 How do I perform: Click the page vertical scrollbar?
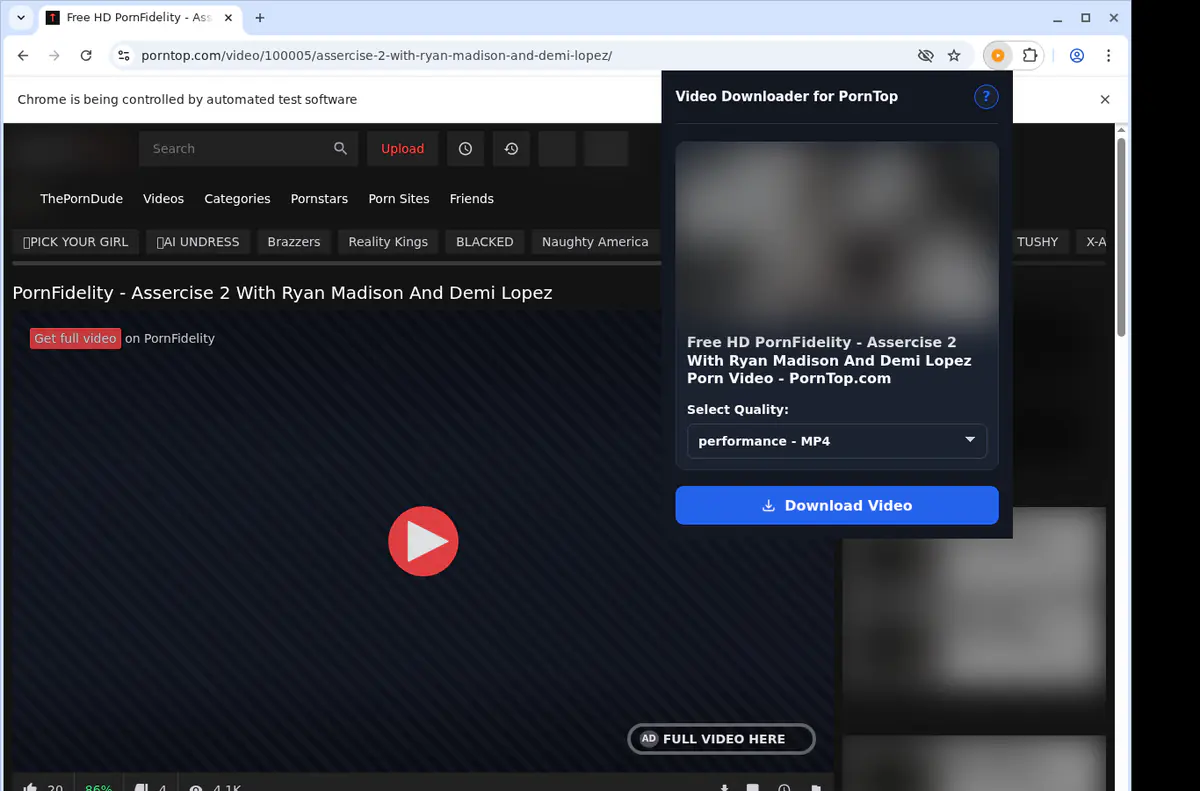click(x=1122, y=237)
